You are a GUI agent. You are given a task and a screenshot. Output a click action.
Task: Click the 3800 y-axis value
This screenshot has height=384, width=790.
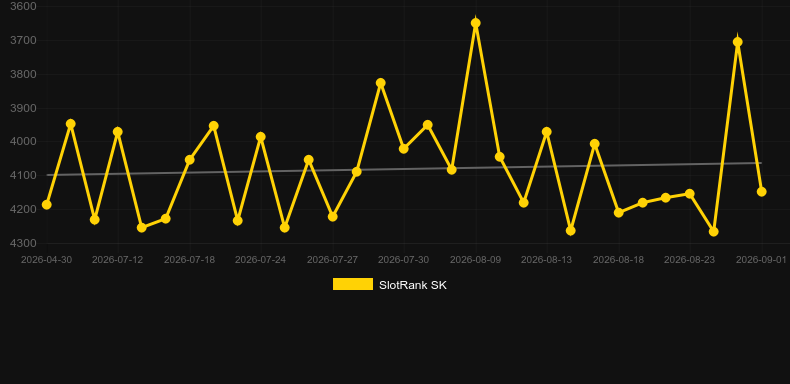tap(23, 75)
